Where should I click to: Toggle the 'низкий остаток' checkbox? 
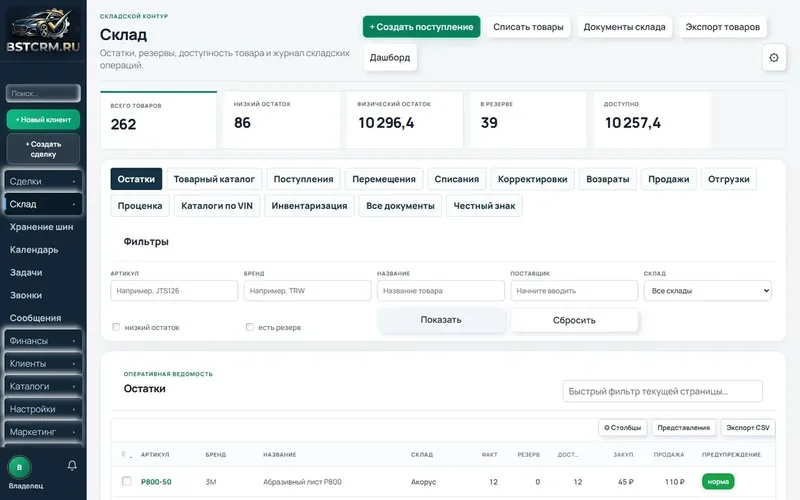coord(116,327)
